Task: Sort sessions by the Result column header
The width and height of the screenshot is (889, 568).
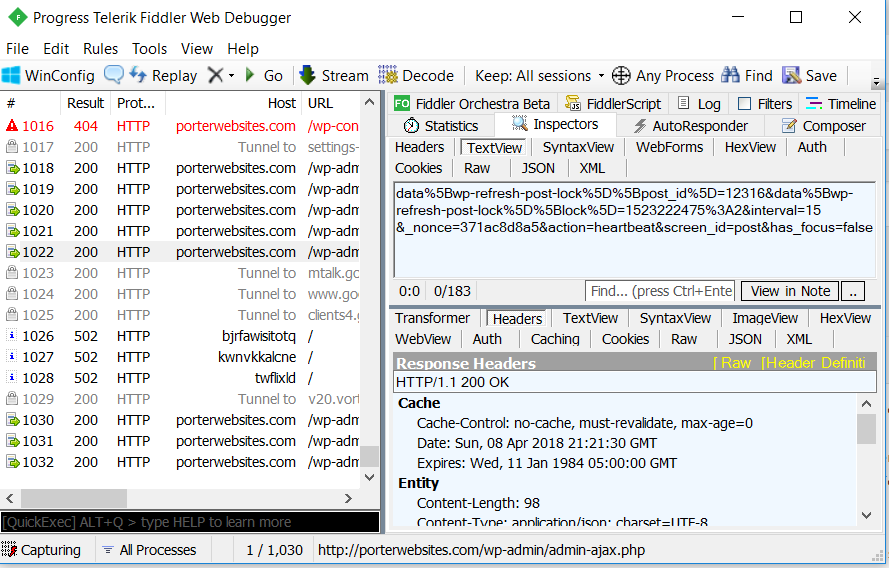Action: pyautogui.click(x=85, y=103)
